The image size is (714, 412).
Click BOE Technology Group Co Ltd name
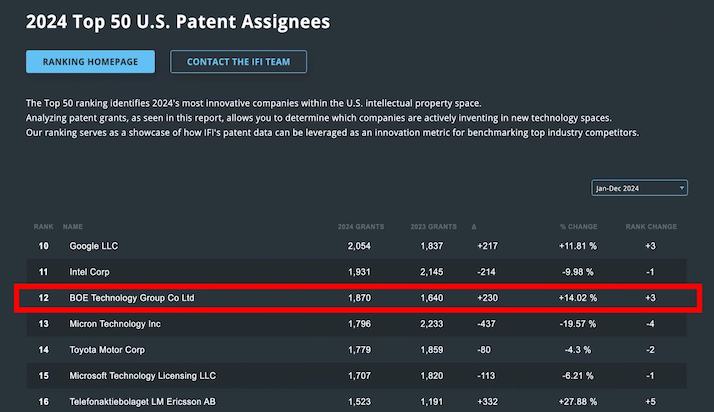pos(132,298)
